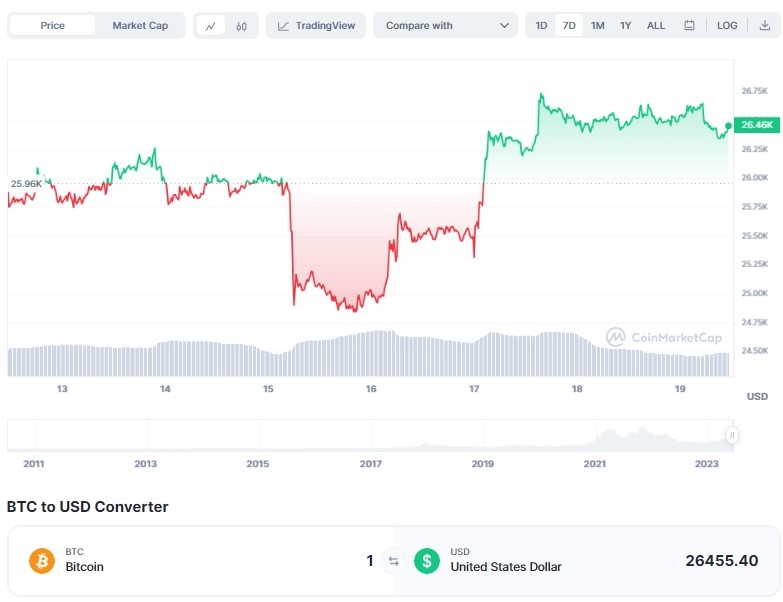This screenshot has height=602, width=783.
Task: Switch to candlestick chart icon
Action: point(241,26)
